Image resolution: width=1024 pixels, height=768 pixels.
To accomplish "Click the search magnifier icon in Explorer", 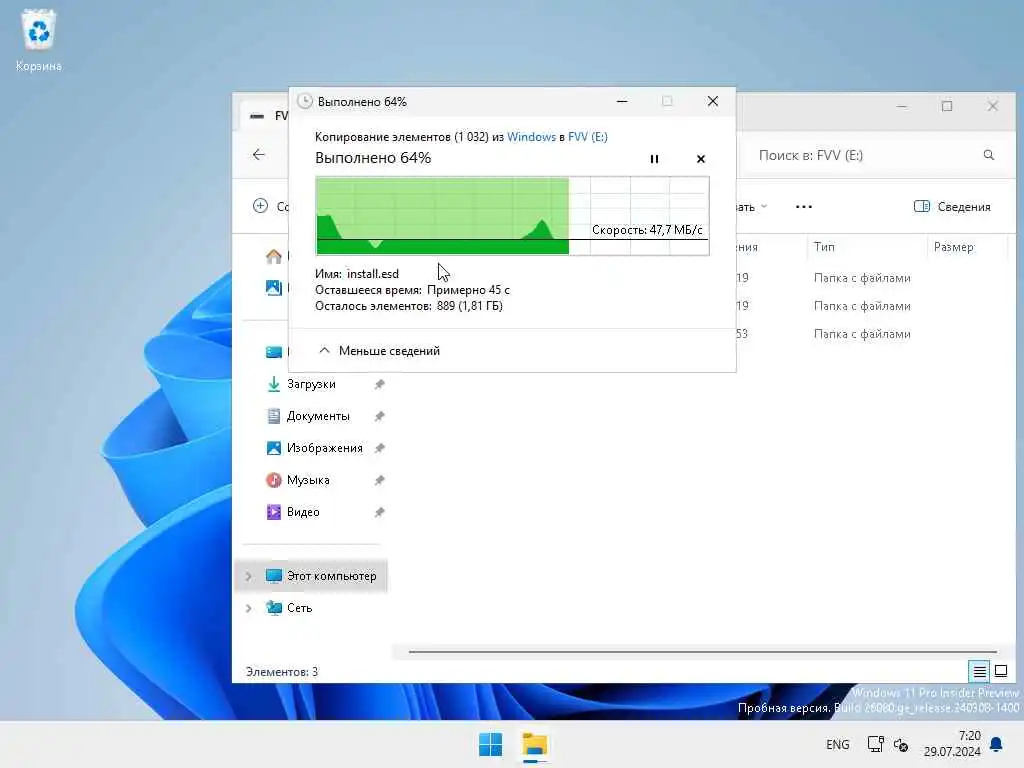I will 989,155.
